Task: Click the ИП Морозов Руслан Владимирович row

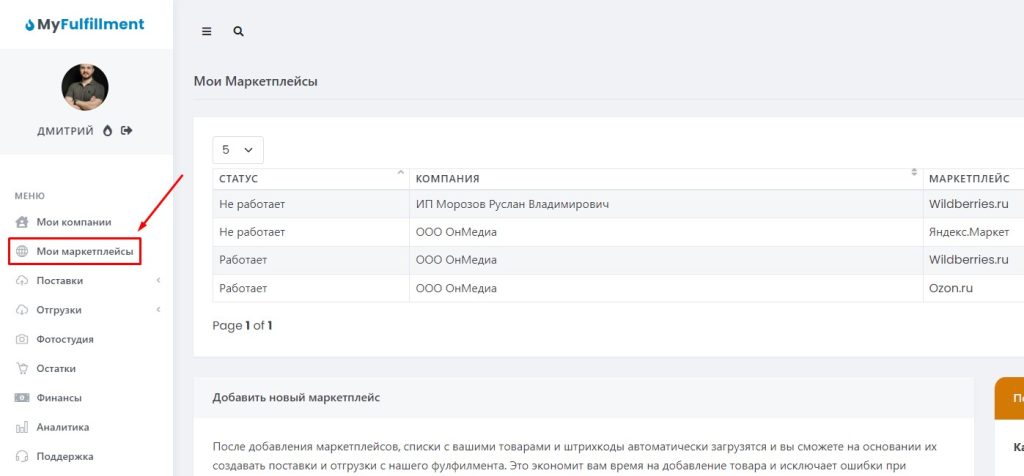Action: coord(512,204)
